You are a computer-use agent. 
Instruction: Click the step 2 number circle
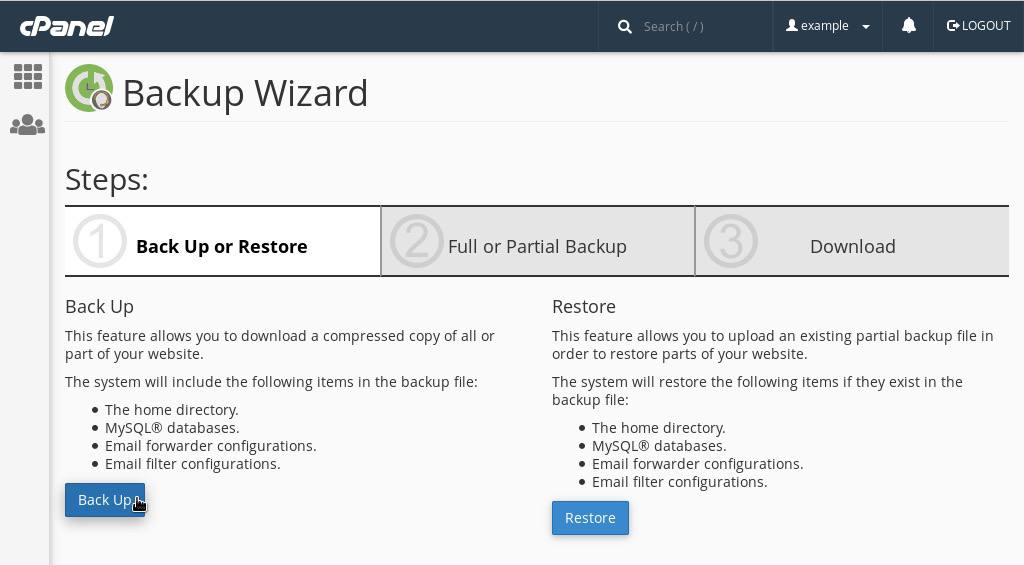(x=416, y=241)
